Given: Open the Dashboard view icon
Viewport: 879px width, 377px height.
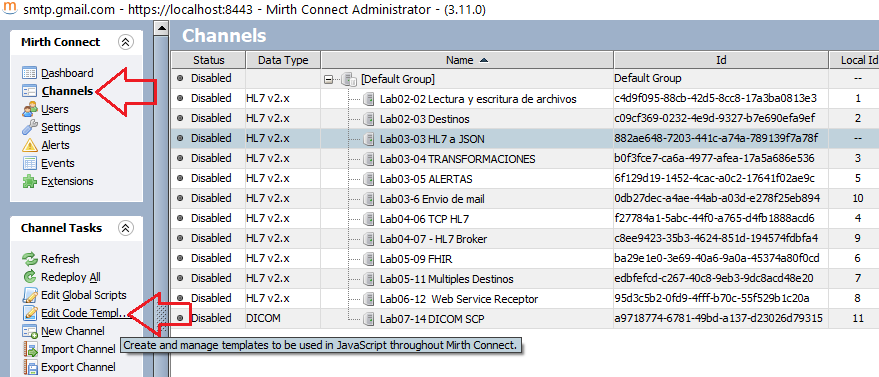Looking at the screenshot, I should tap(29, 73).
